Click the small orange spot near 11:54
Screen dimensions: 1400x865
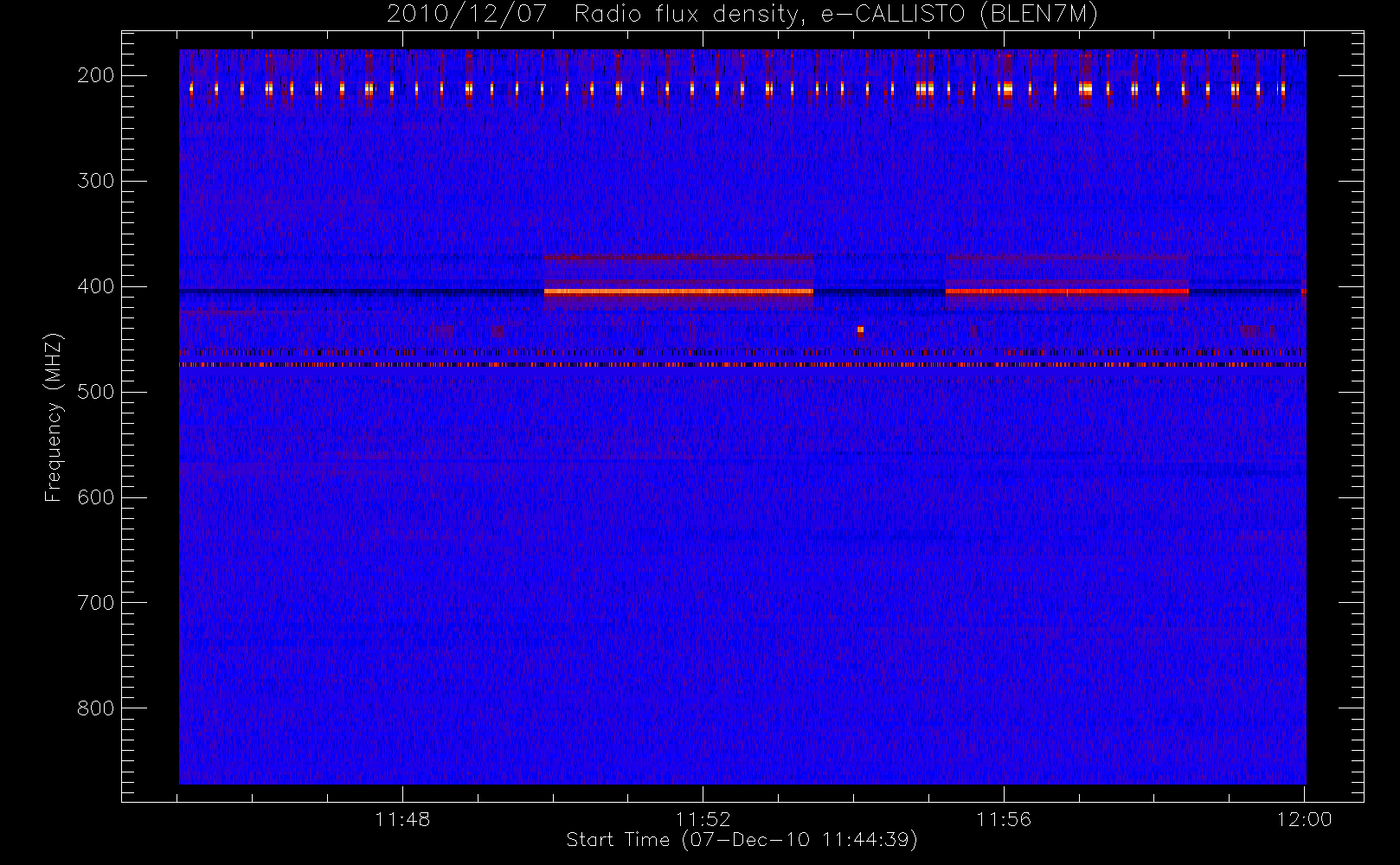tap(860, 330)
